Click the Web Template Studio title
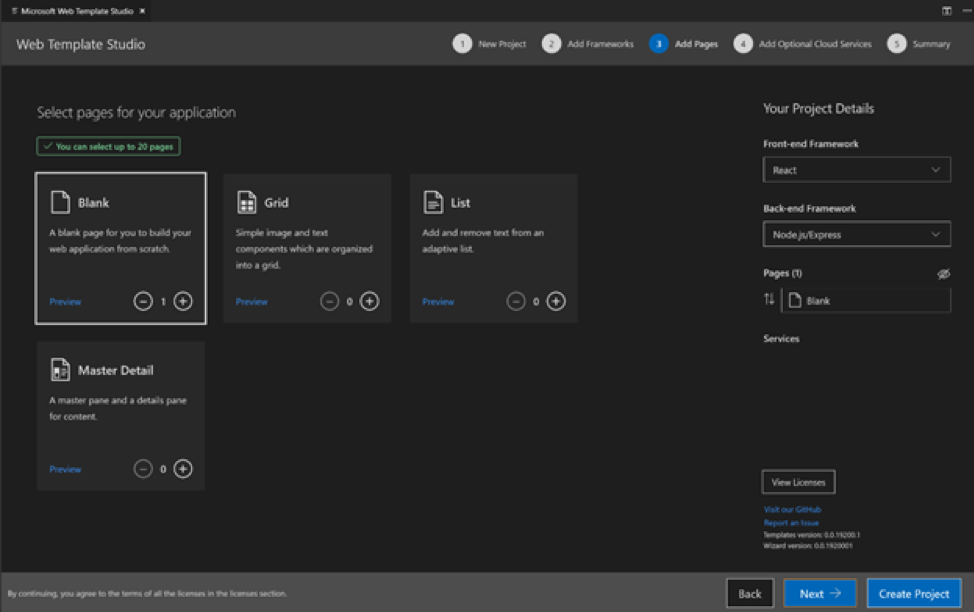This screenshot has height=612, width=974. point(81,44)
